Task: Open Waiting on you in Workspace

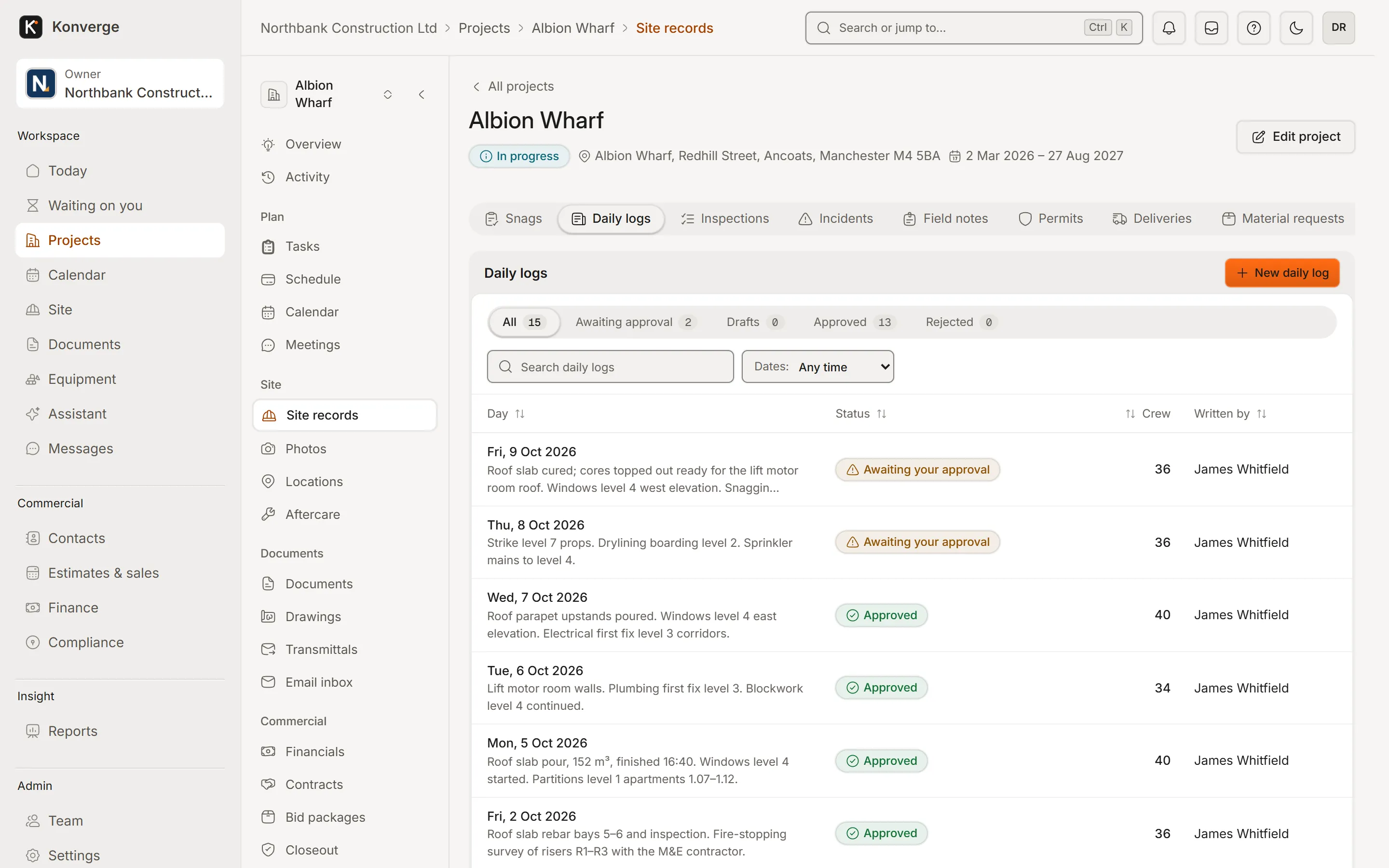Action: 120,205
